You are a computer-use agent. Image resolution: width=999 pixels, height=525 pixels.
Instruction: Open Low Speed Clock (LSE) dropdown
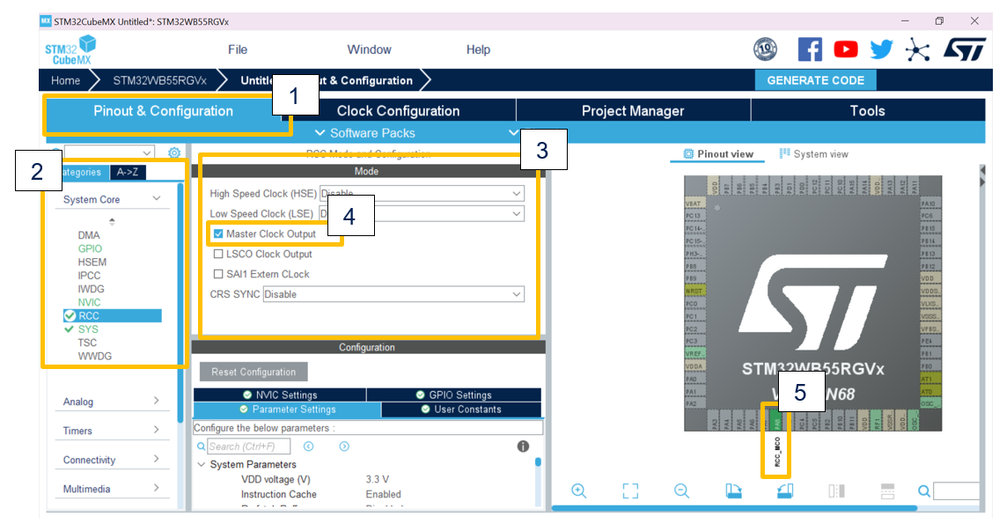[422, 213]
